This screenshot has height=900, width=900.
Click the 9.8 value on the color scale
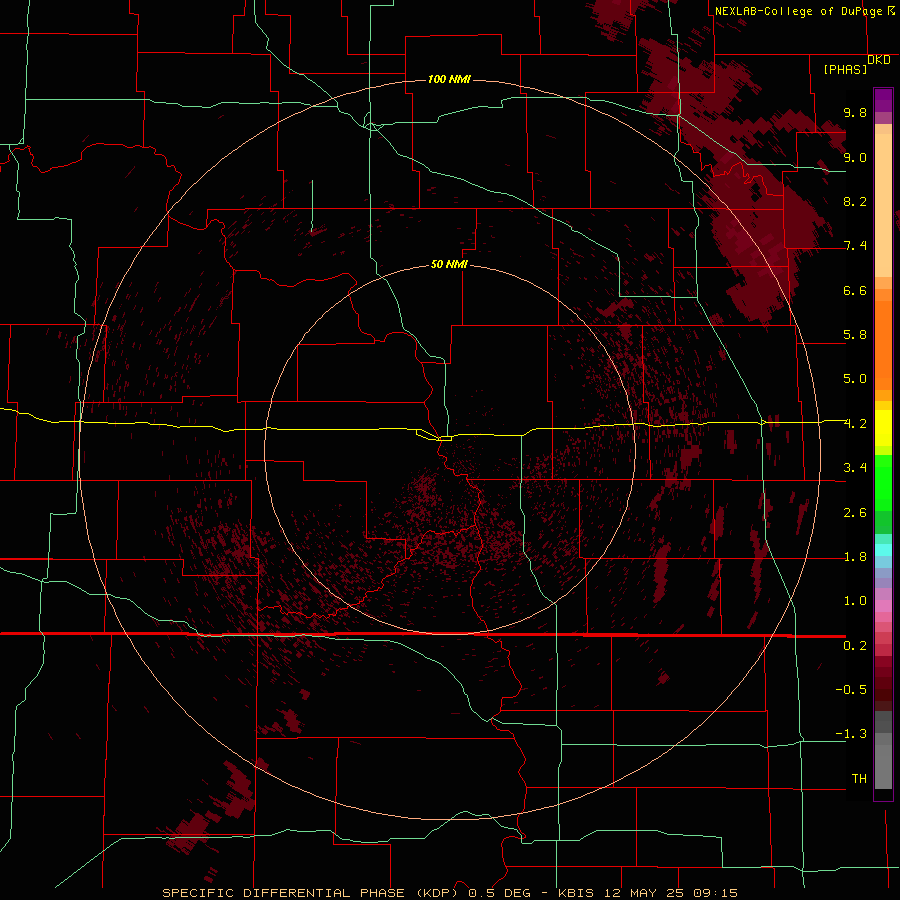[855, 112]
